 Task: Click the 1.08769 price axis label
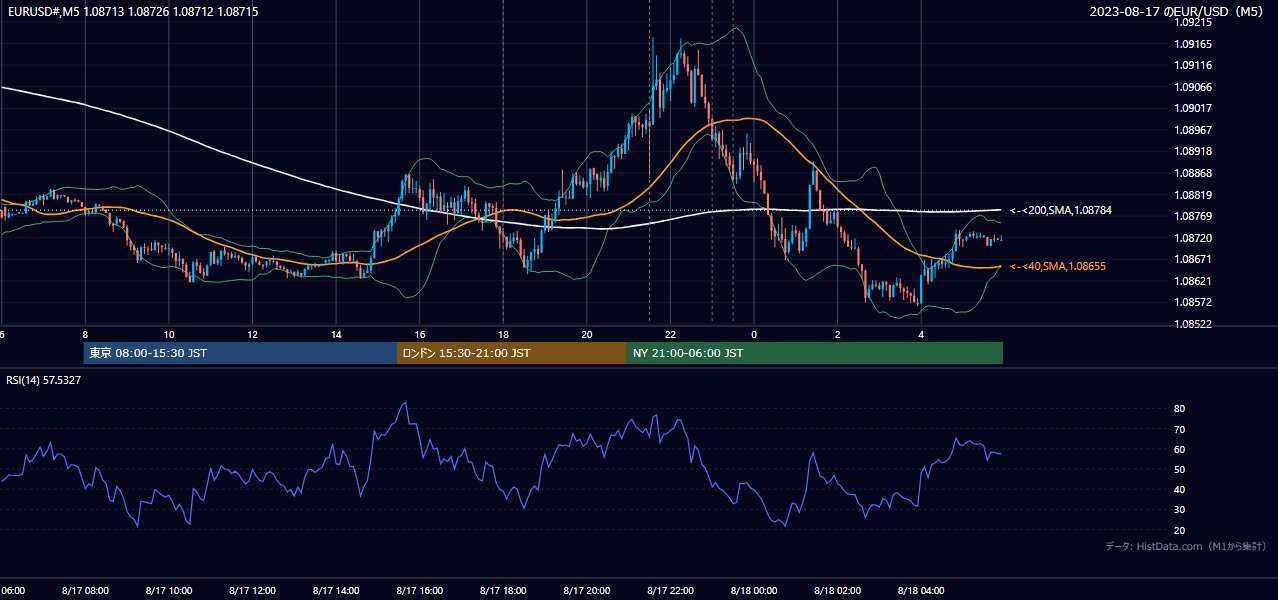(x=1193, y=216)
